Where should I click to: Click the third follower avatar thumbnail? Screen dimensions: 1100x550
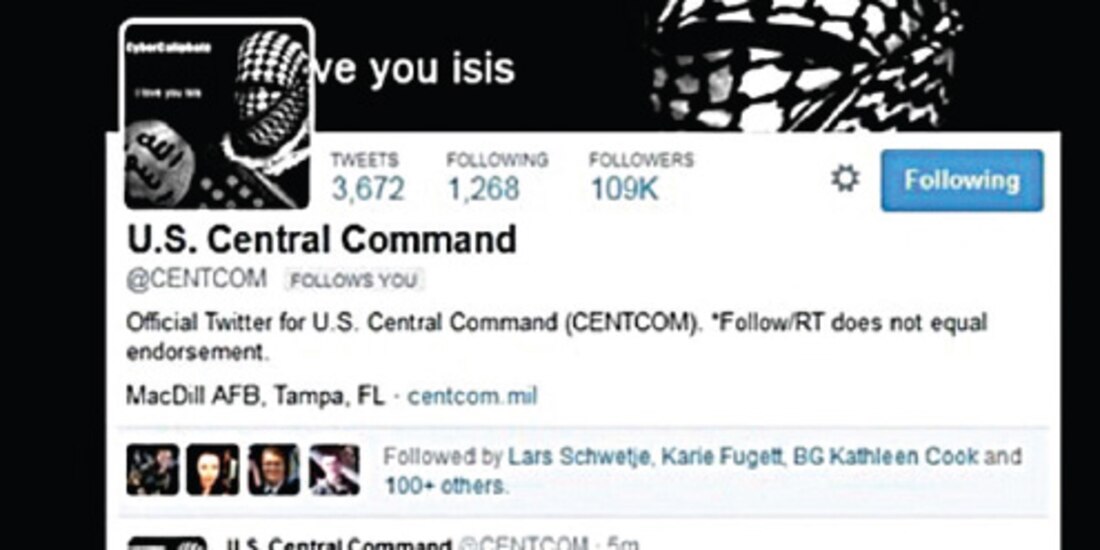pyautogui.click(x=274, y=469)
